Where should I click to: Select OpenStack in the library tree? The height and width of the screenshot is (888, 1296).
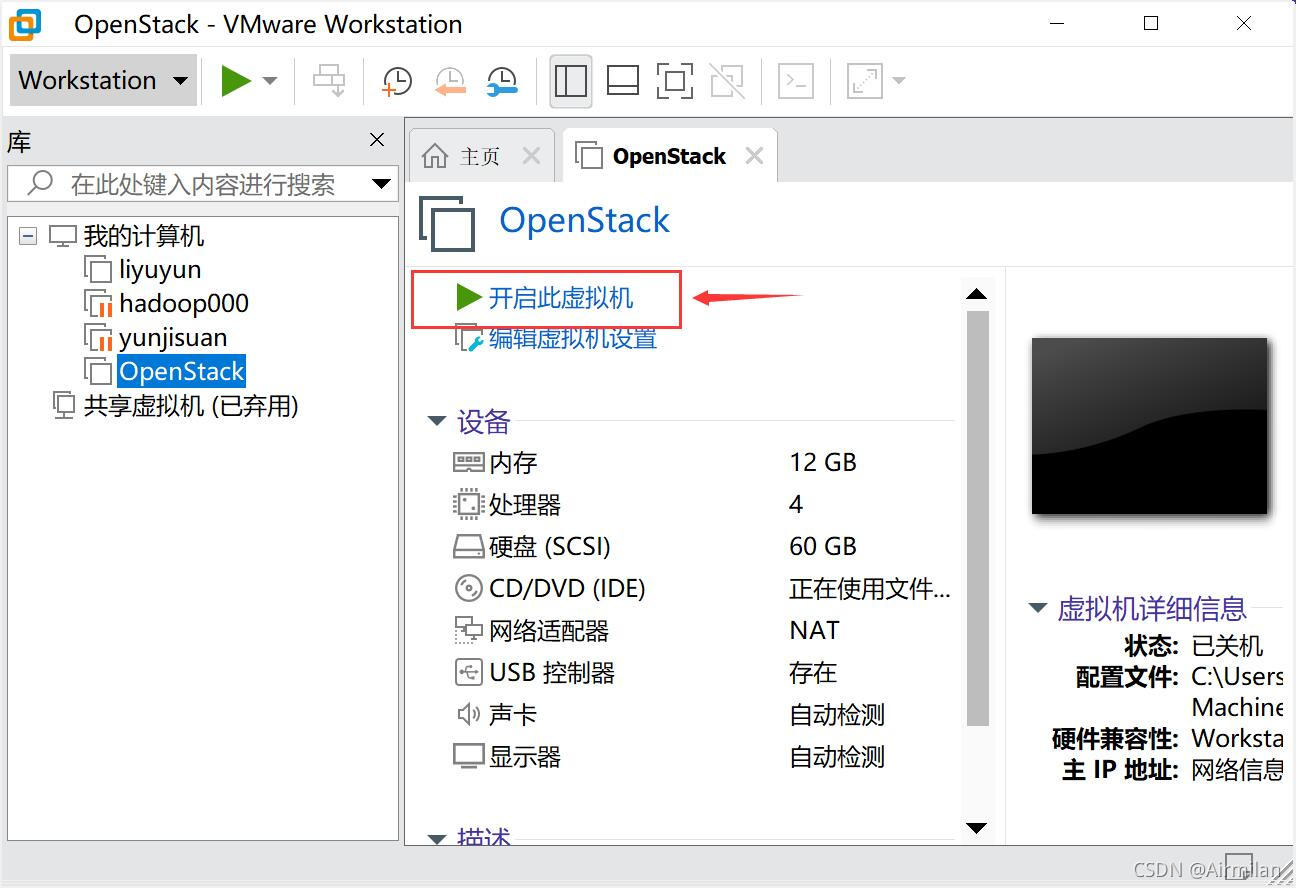181,372
